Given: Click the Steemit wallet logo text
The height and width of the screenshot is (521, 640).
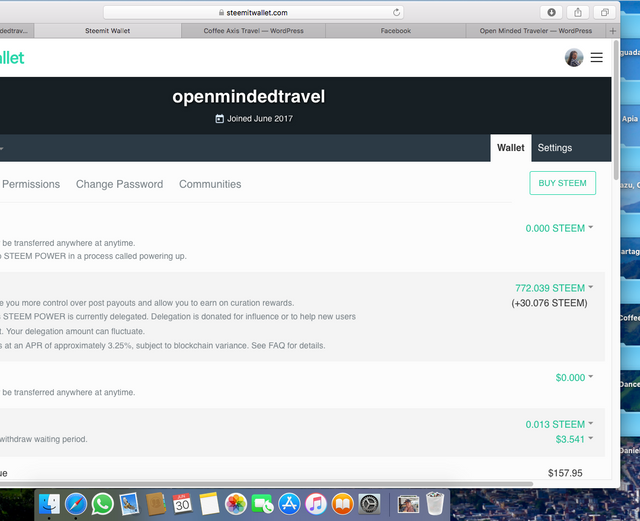Looking at the screenshot, I should 12,58.
